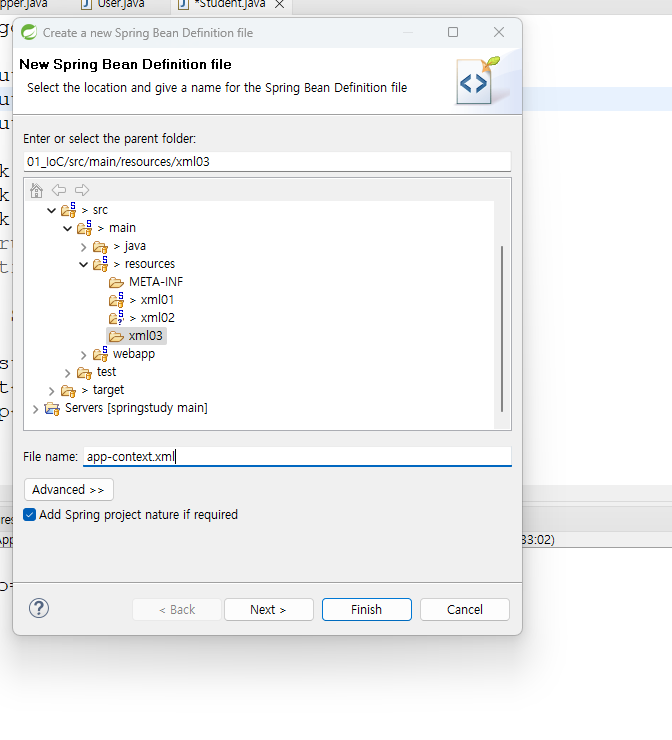Open the dialog help question mark icon
The height and width of the screenshot is (740, 672).
(x=39, y=608)
